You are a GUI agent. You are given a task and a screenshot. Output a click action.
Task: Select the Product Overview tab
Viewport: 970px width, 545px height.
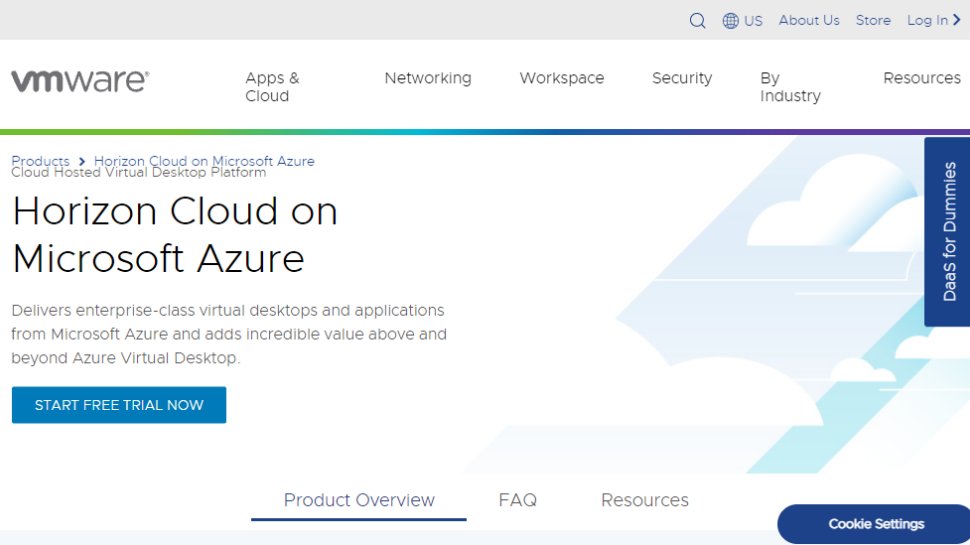[x=359, y=500]
